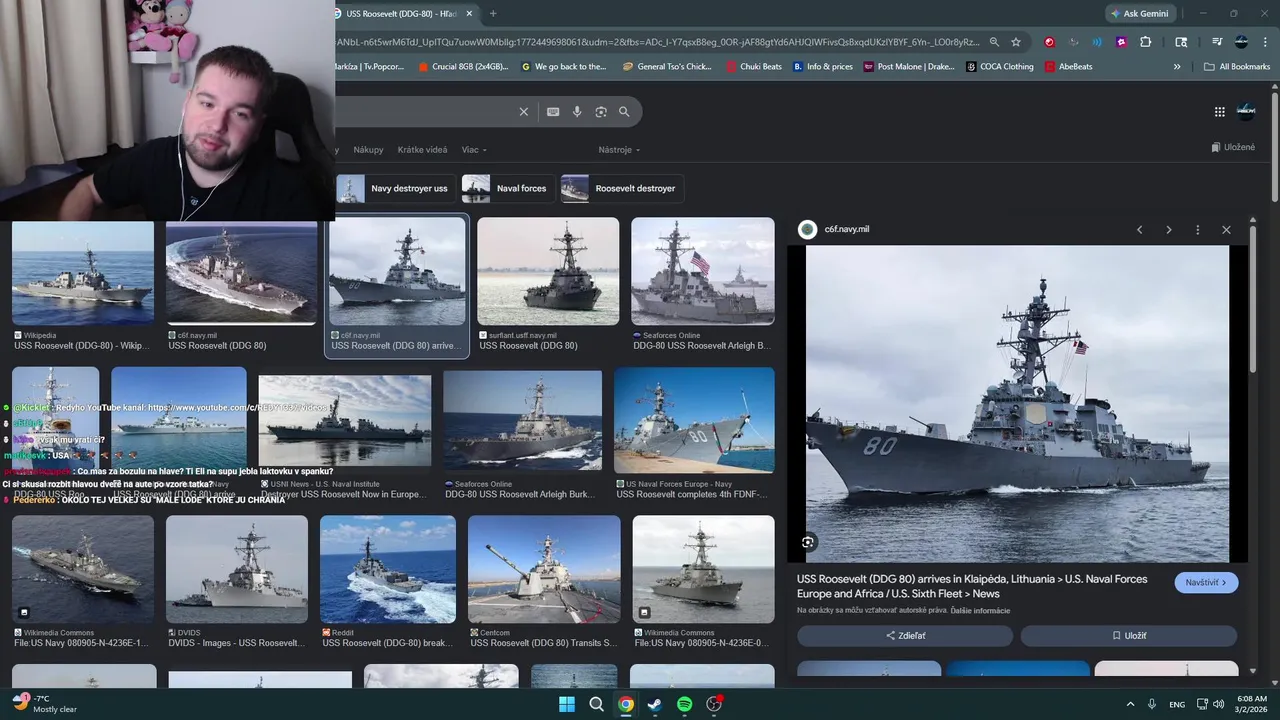Open Post Malone bookmark

tap(909, 67)
